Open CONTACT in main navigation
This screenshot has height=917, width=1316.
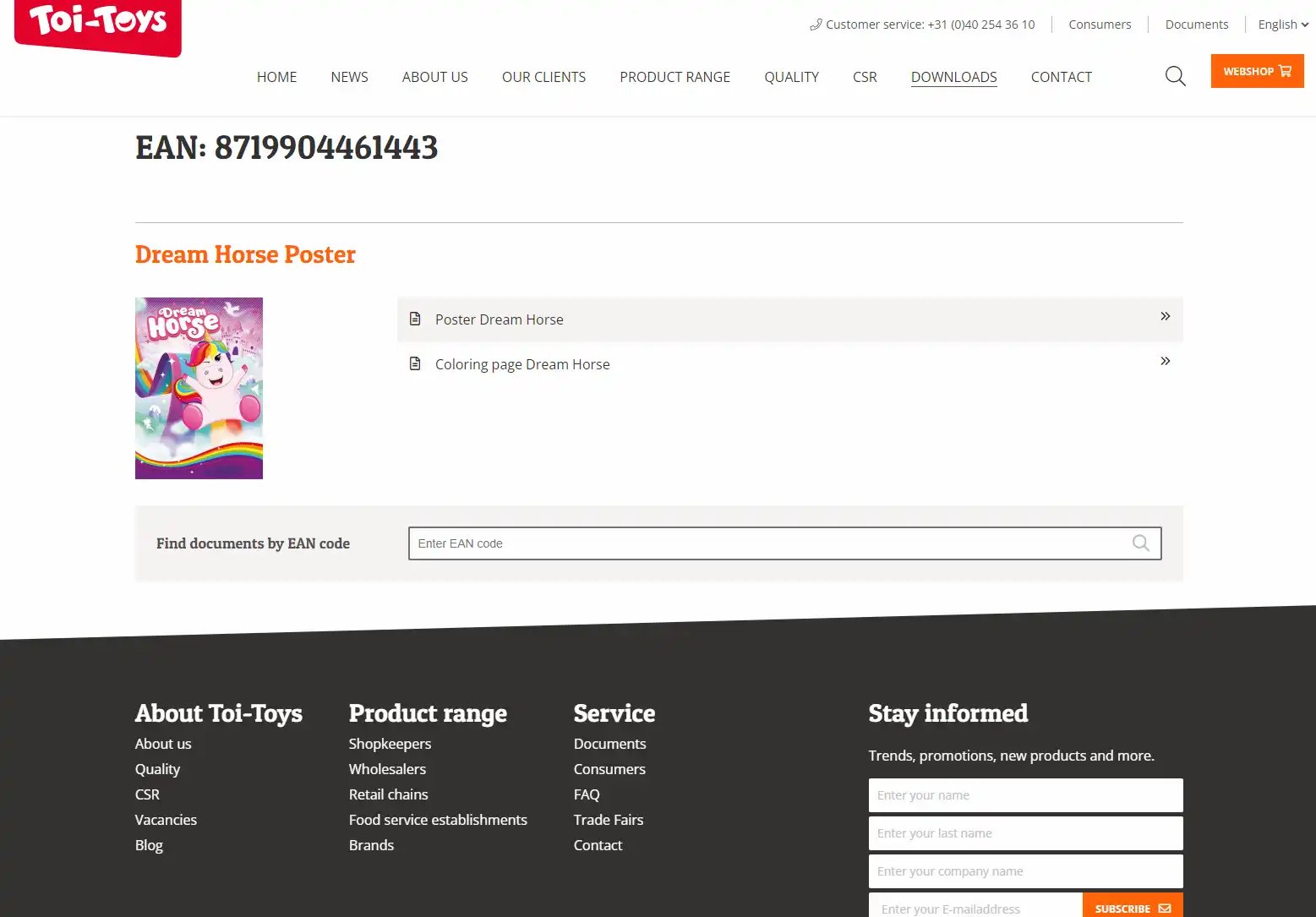click(1061, 77)
